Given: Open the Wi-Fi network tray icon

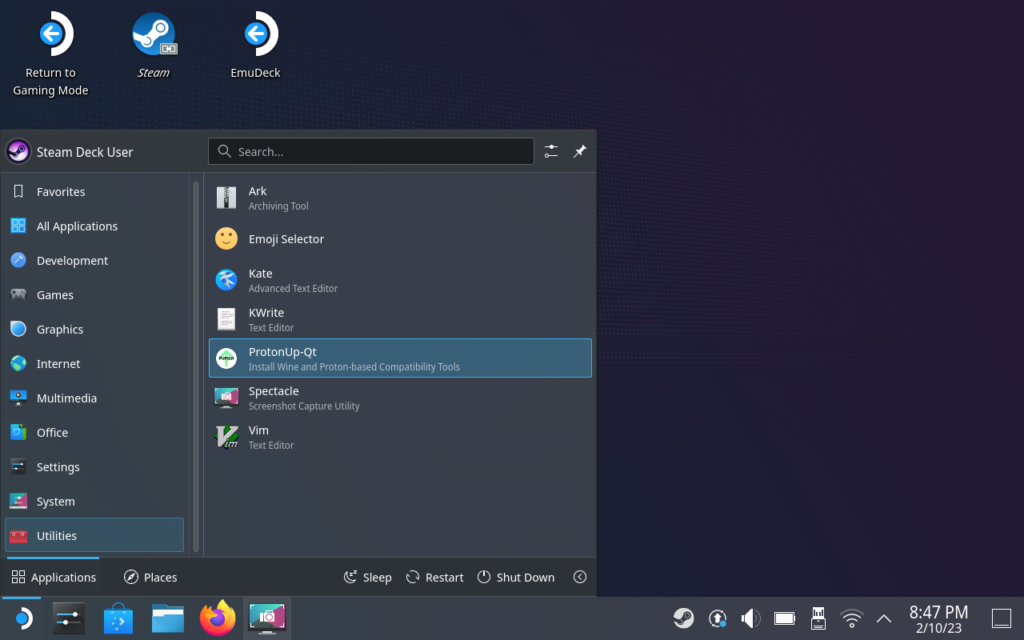Looking at the screenshot, I should [x=852, y=618].
